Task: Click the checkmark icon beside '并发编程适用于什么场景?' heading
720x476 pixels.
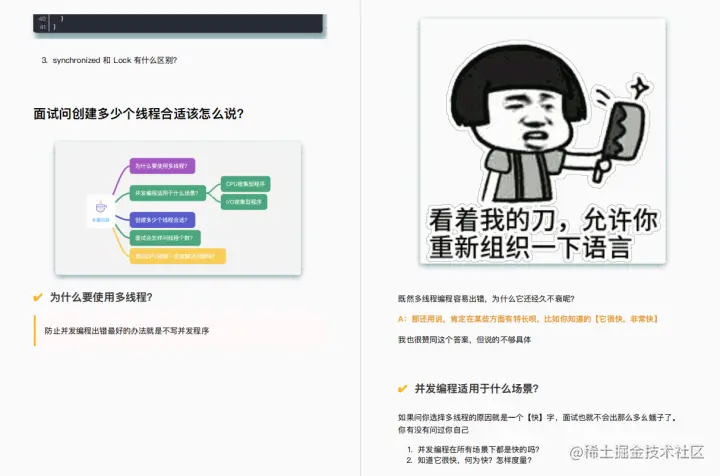Action: tap(402, 389)
